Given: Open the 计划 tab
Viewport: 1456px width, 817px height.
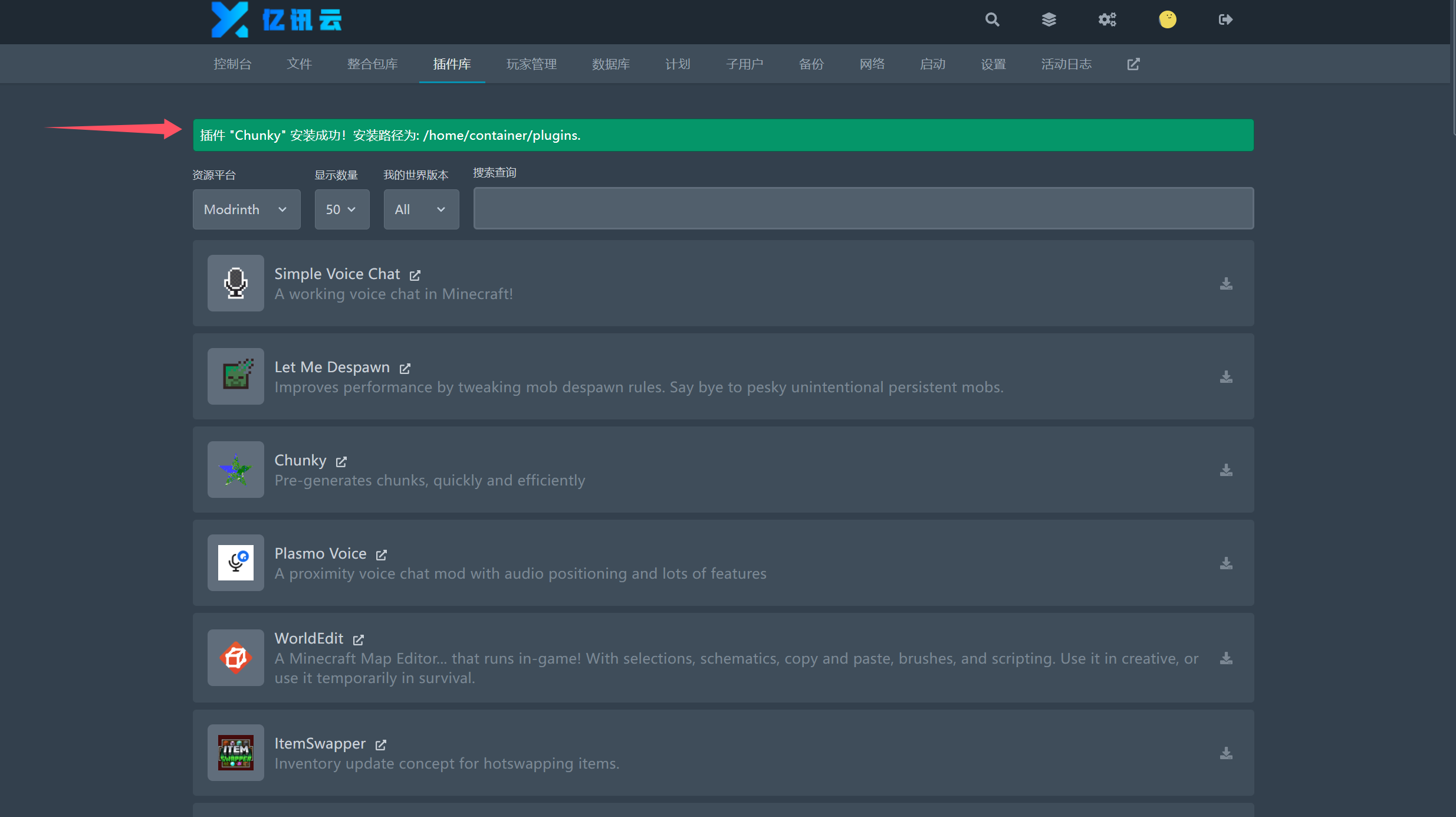Looking at the screenshot, I should (678, 64).
